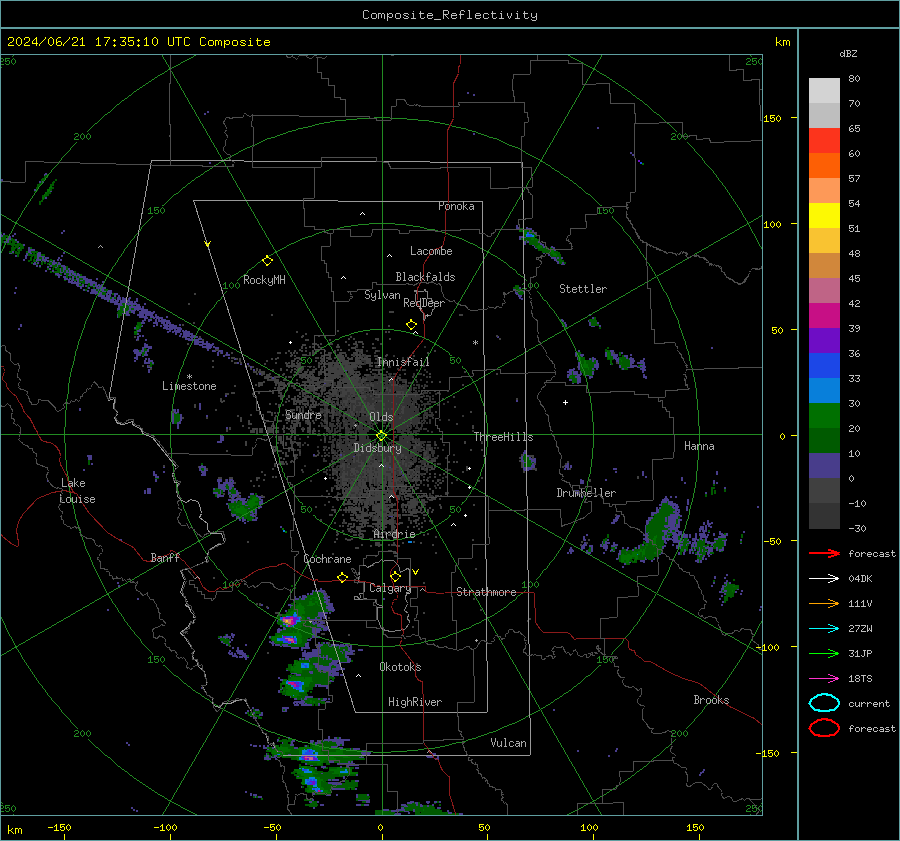Image resolution: width=900 pixels, height=841 pixels.
Task: Click the Ponoka label
Action: (x=456, y=206)
